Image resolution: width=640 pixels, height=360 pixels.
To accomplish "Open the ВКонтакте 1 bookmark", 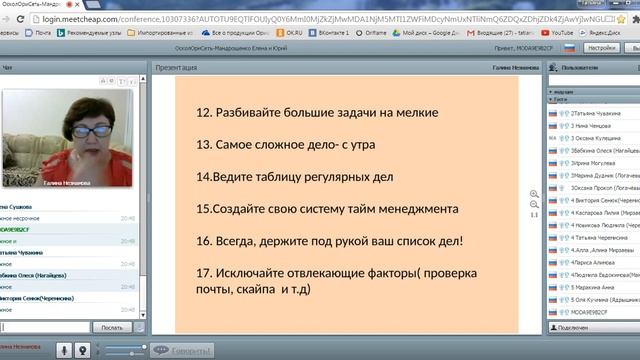I will coord(329,33).
